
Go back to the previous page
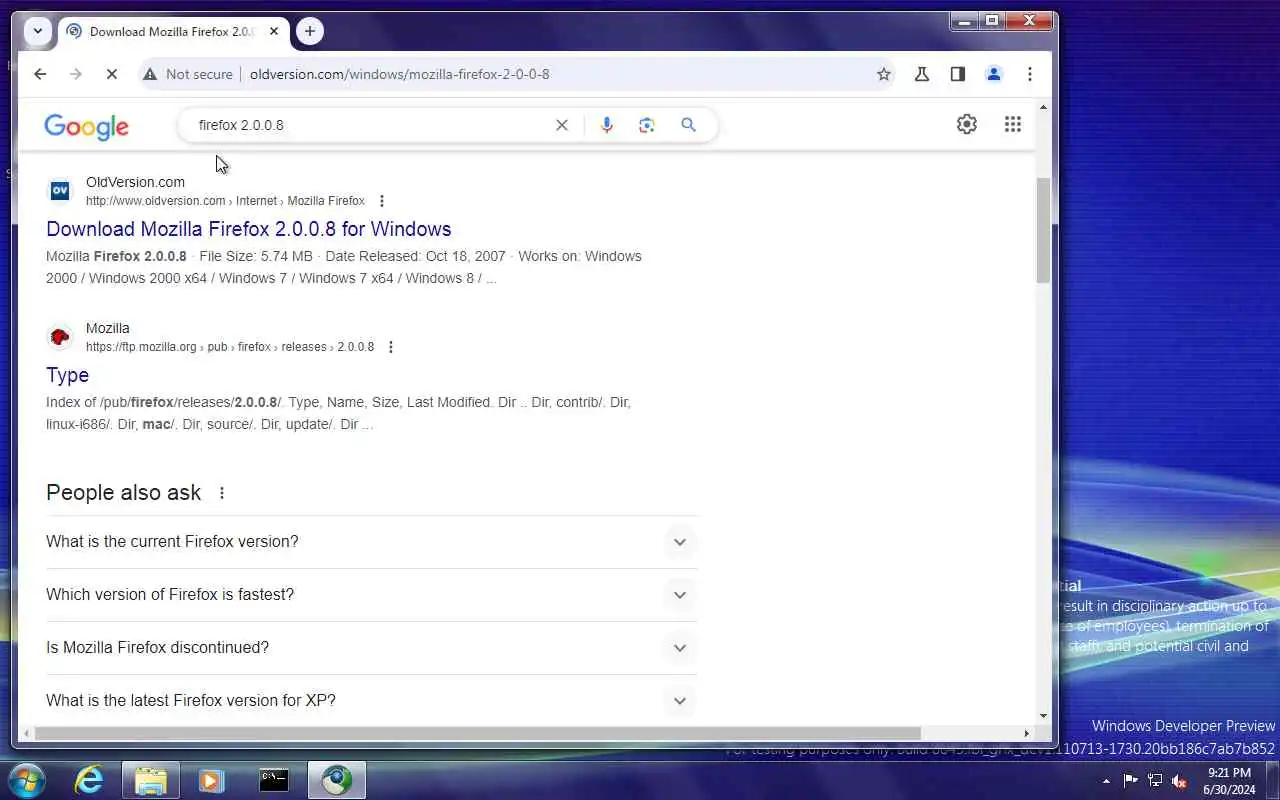tap(40, 74)
